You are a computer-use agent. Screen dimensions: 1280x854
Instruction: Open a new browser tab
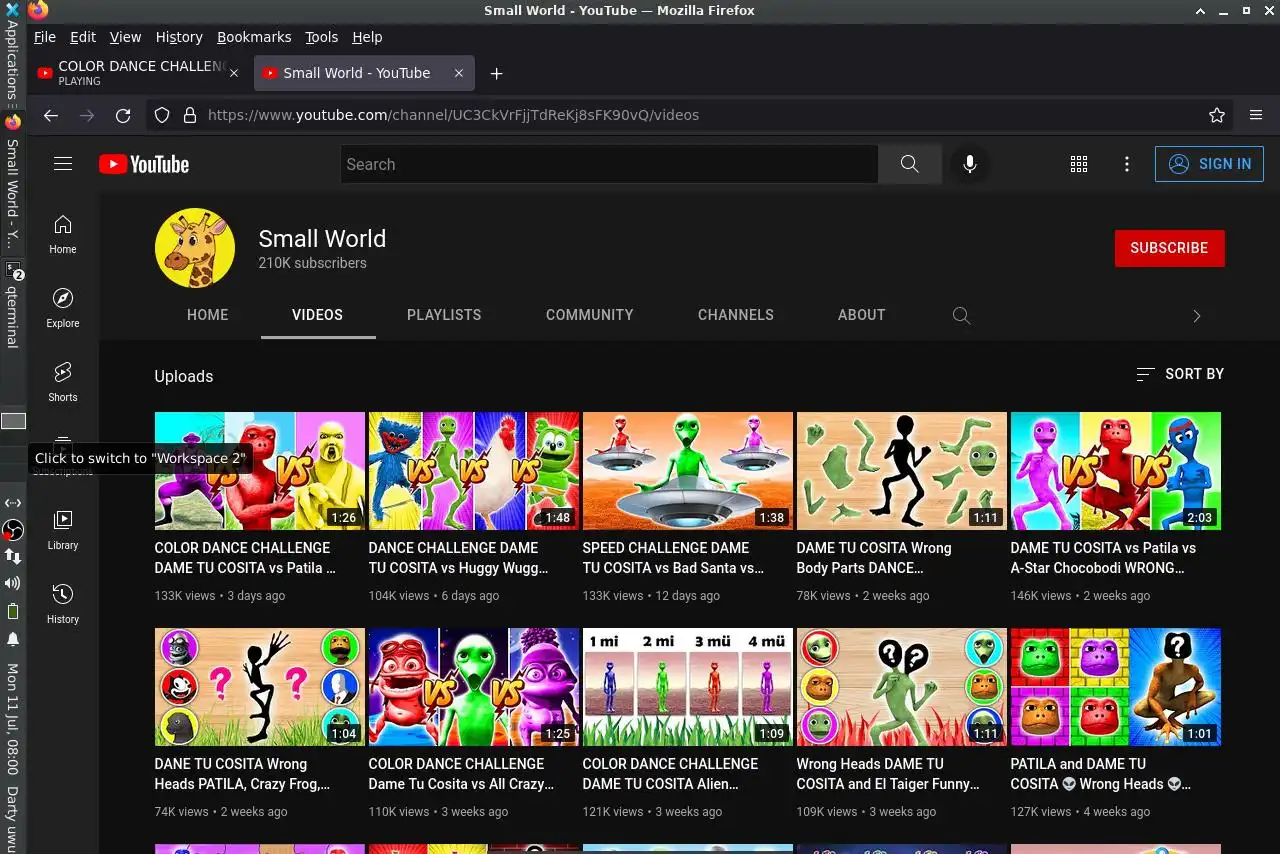coord(496,73)
